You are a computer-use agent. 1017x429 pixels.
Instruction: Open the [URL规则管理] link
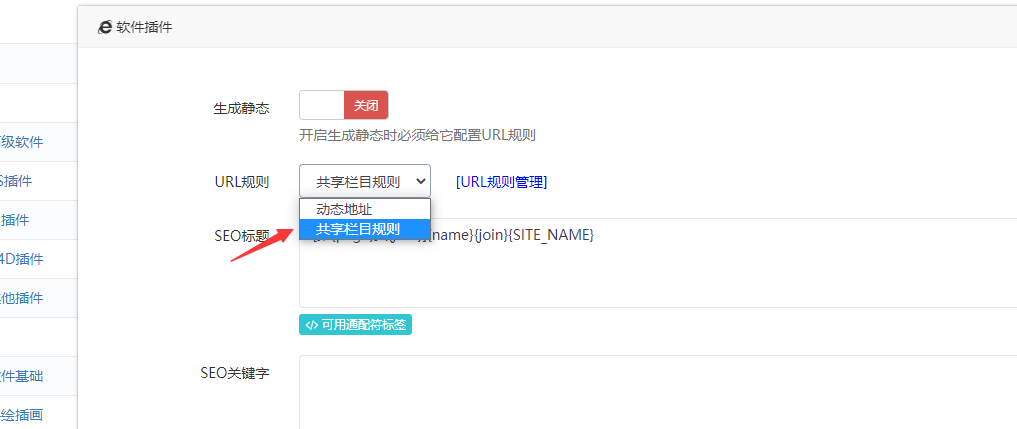click(501, 182)
